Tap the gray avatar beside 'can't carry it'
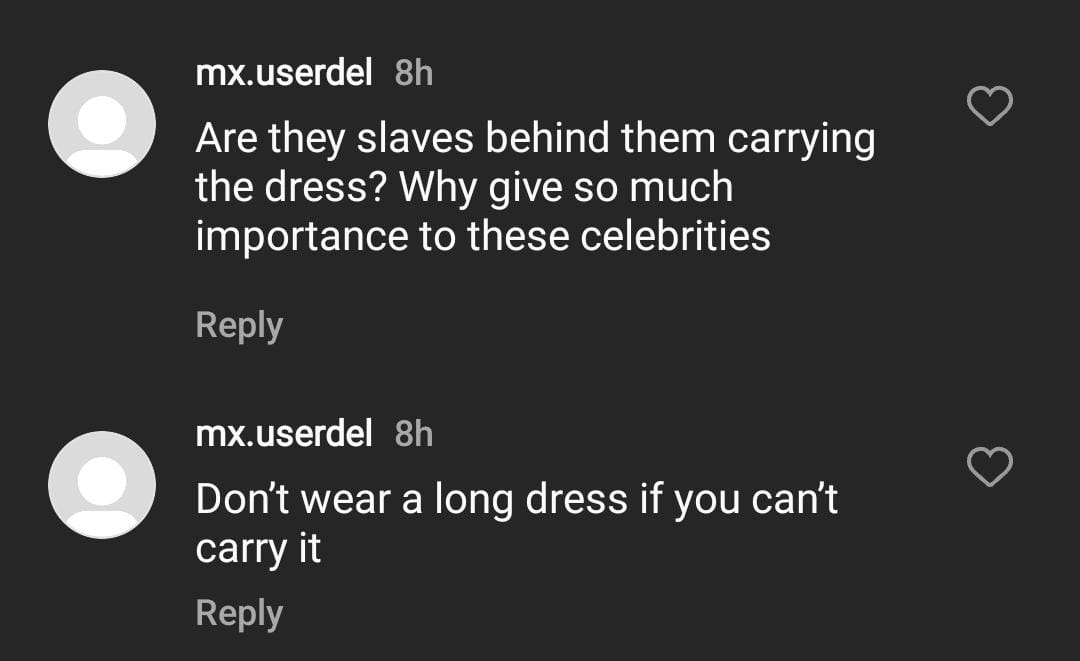 pyautogui.click(x=102, y=485)
